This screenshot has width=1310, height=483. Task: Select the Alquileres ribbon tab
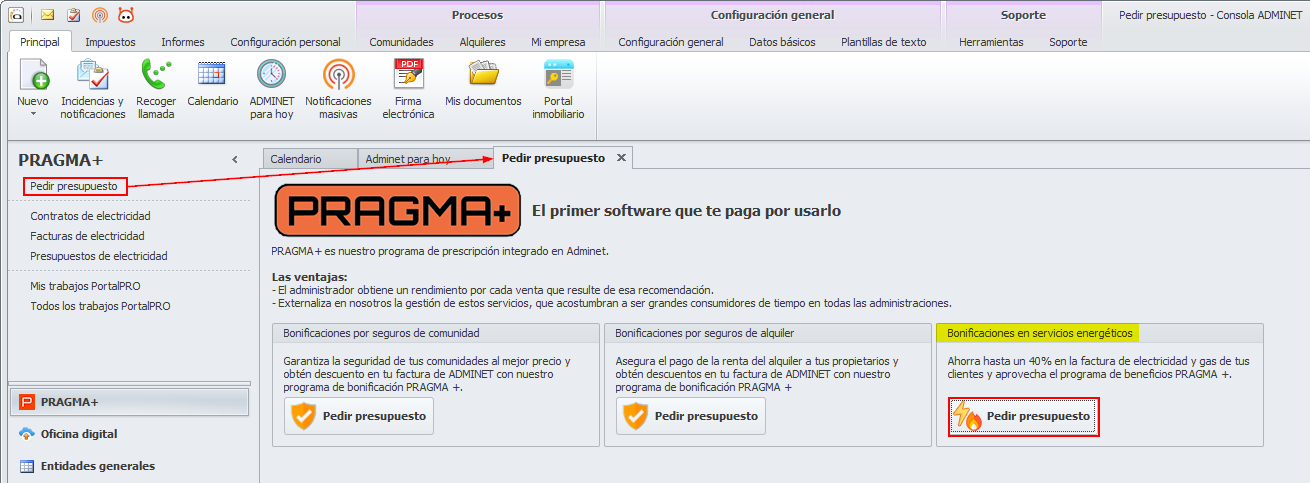[482, 42]
